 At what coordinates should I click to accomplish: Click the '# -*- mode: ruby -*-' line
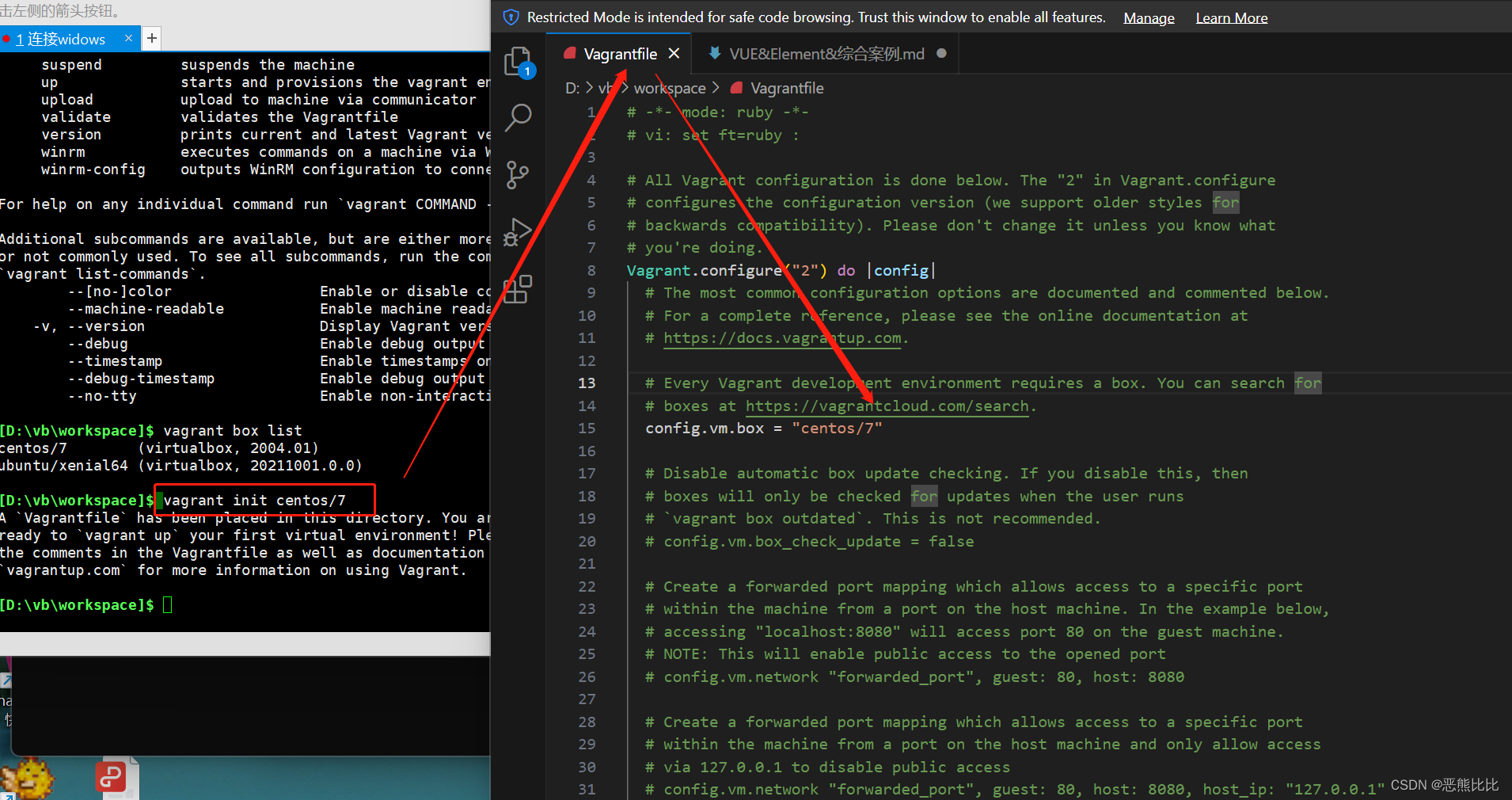(717, 112)
